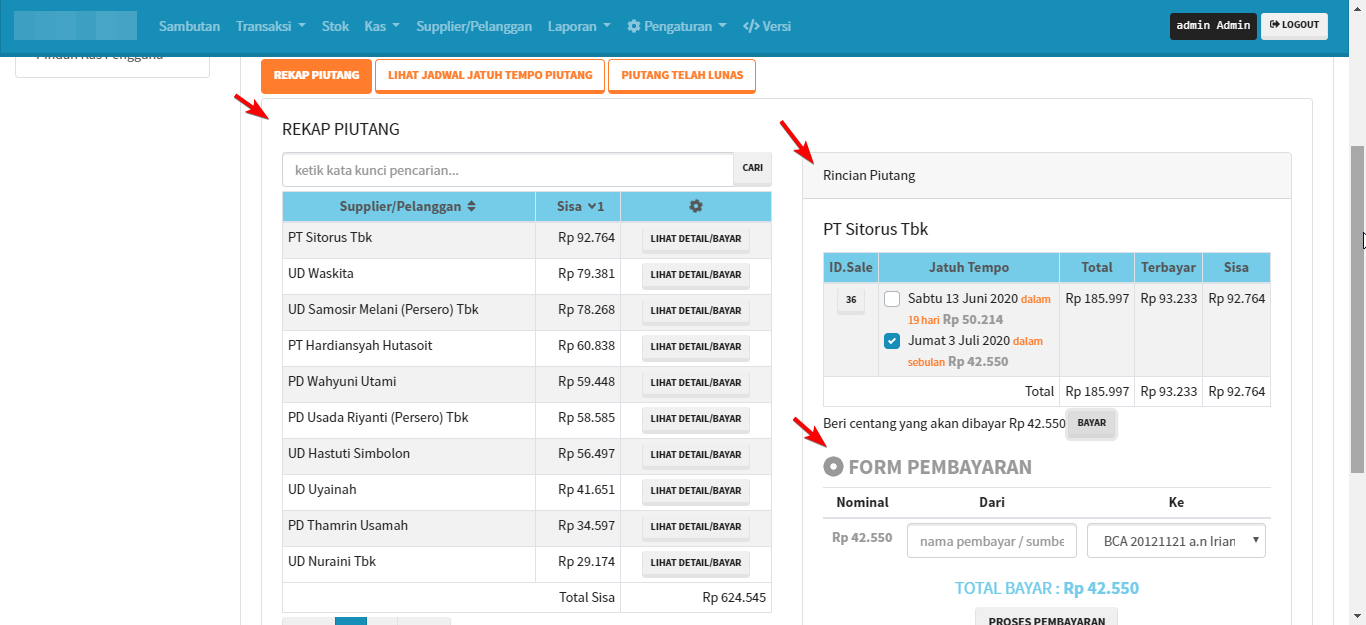Open the Piutang Telah Lunas tab
This screenshot has width=1366, height=625.
pyautogui.click(x=682, y=76)
